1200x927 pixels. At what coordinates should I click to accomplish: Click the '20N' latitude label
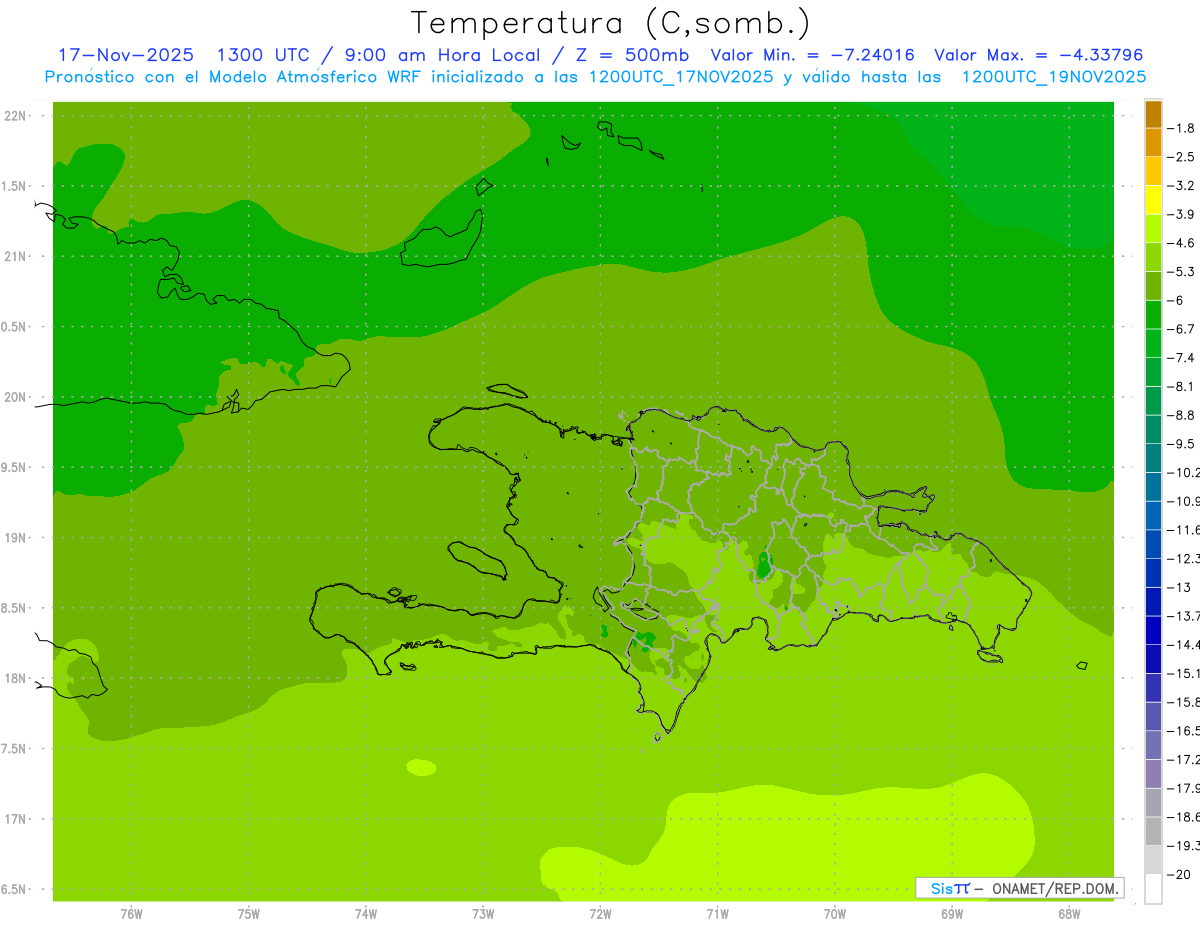pos(16,397)
